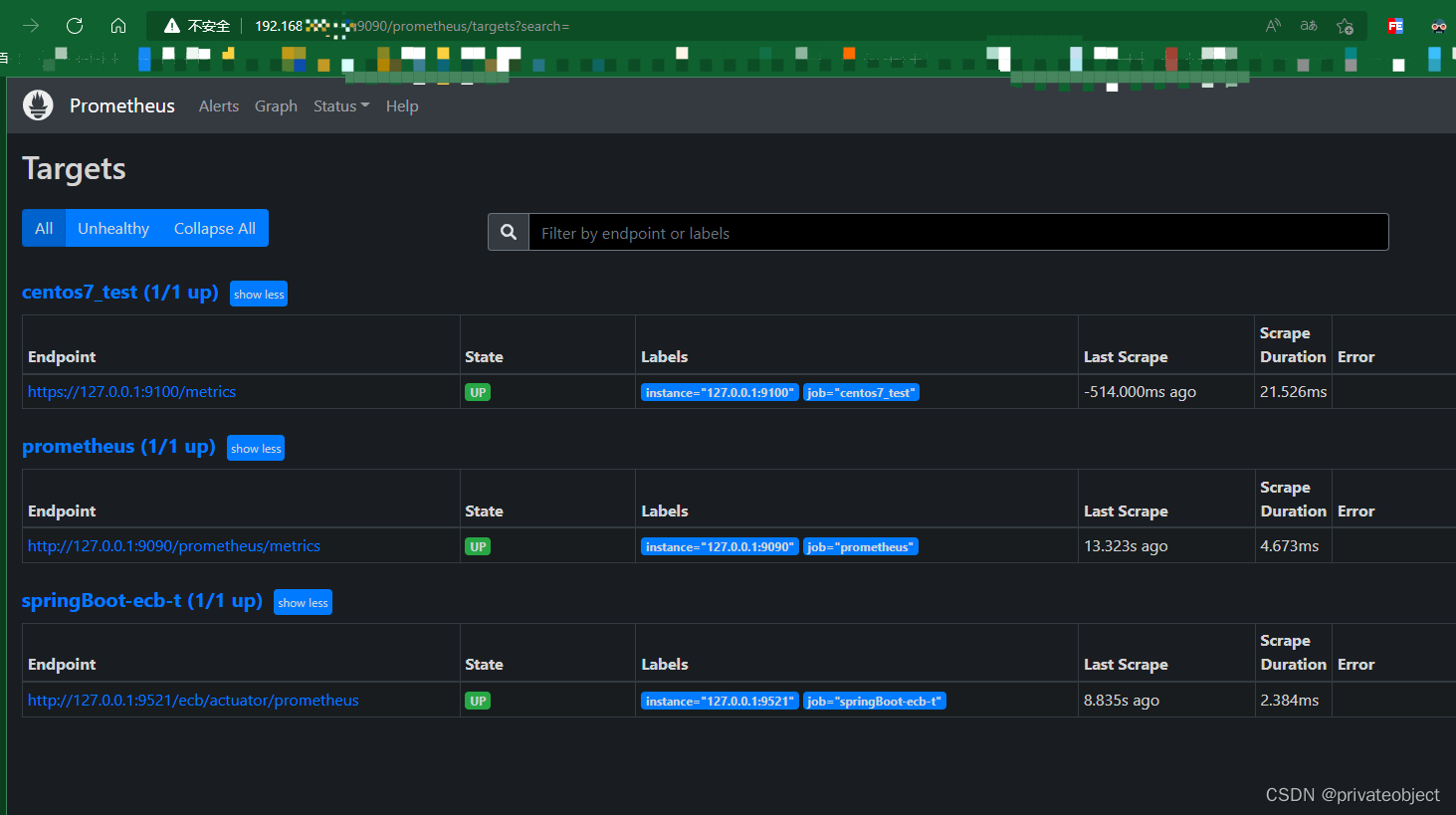The height and width of the screenshot is (815, 1456).
Task: Click the UP badge in springBoot-ecb-t row
Action: click(x=478, y=701)
